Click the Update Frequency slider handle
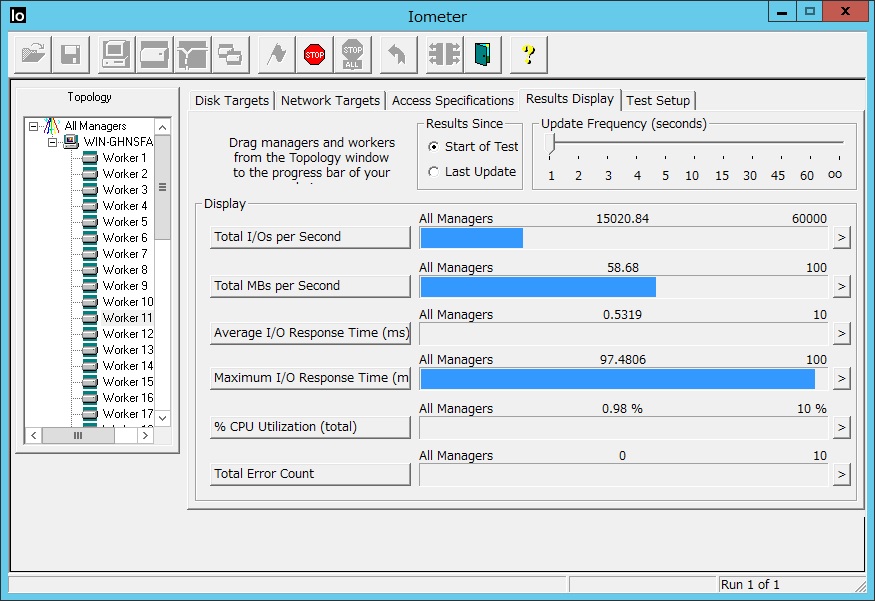 550,144
